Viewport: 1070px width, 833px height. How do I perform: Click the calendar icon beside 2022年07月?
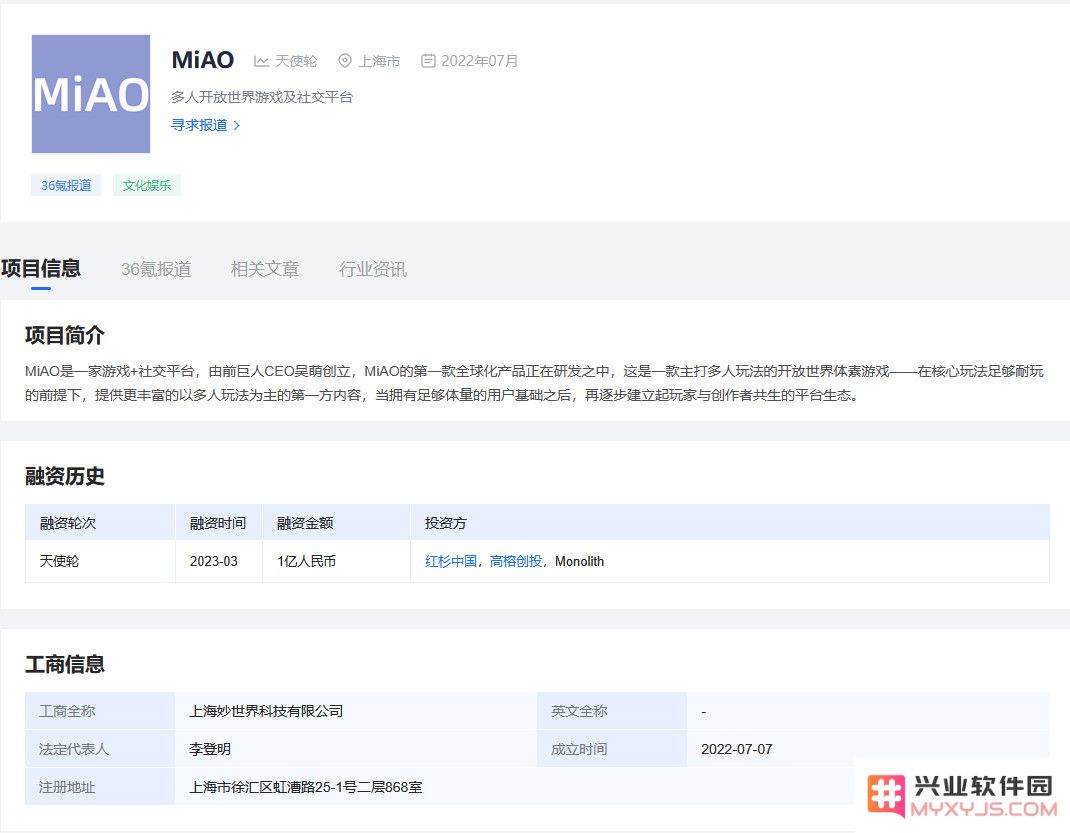click(x=428, y=61)
